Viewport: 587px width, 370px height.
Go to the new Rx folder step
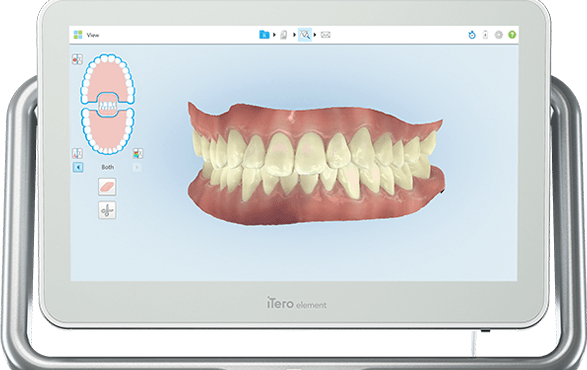coord(264,35)
